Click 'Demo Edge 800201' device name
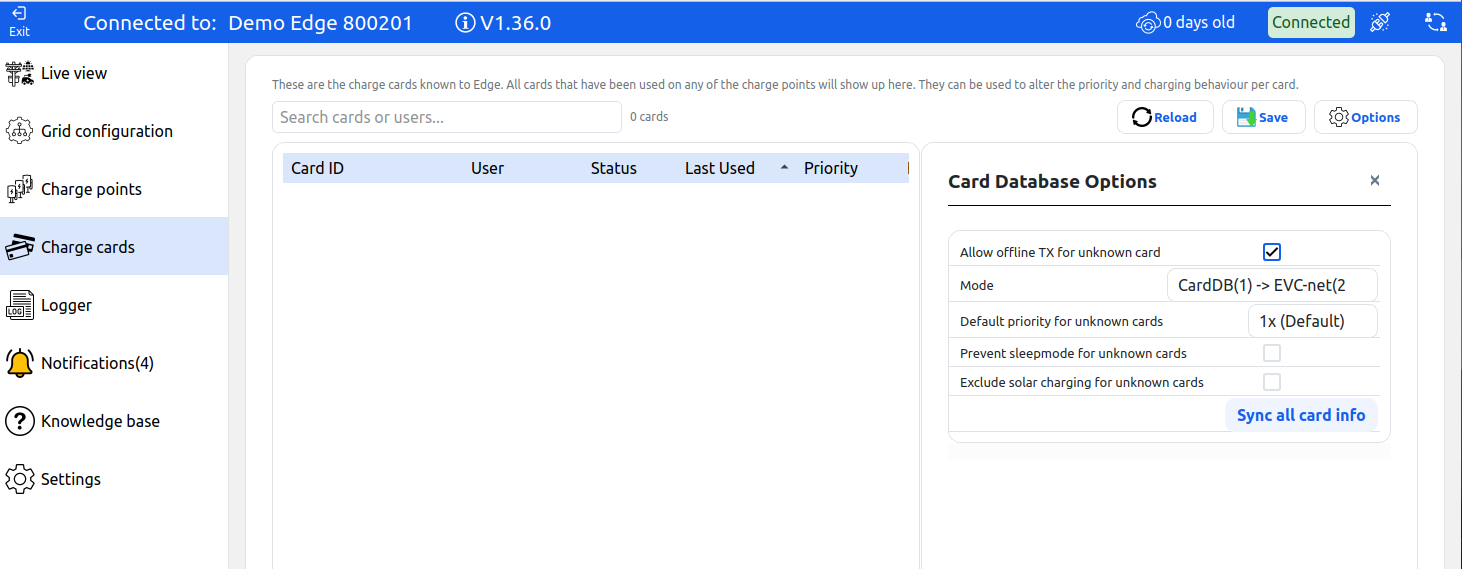The image size is (1462, 569). point(320,23)
